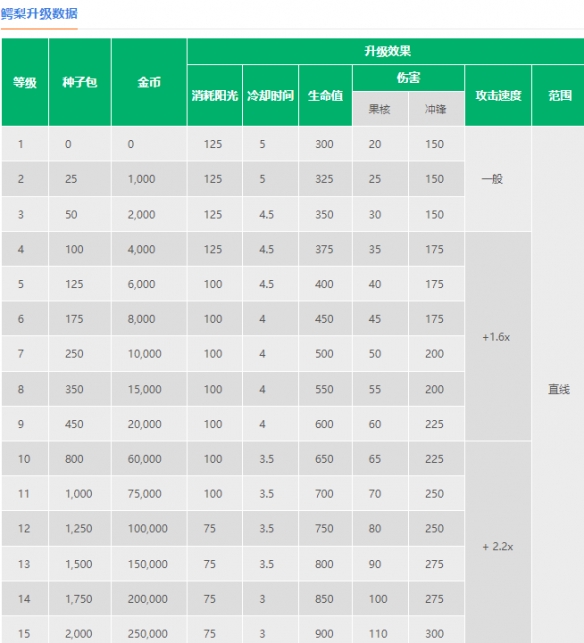Click the level 13 number cell
584x643 pixels.
pos(25,564)
